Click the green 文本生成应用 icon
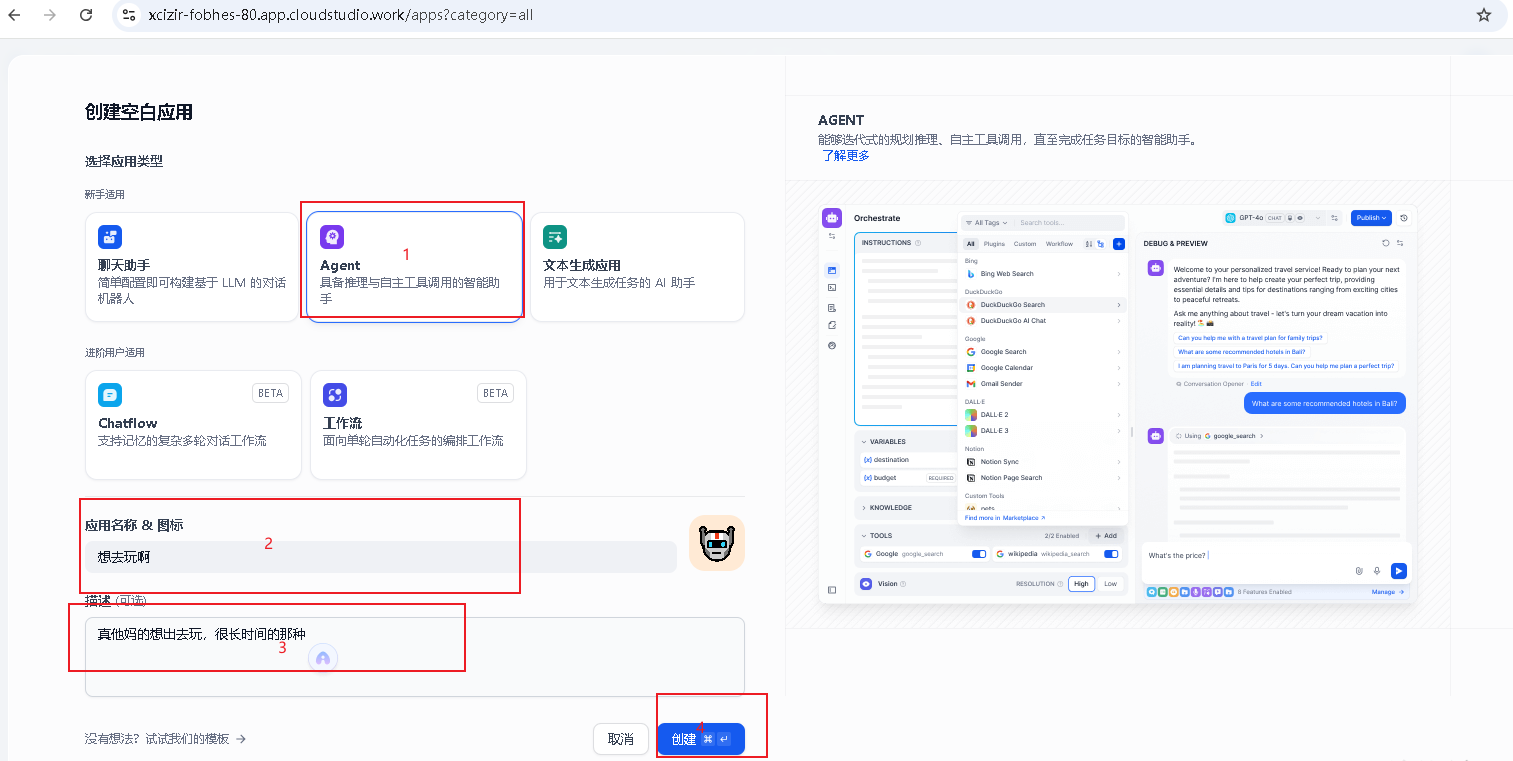 coord(555,237)
